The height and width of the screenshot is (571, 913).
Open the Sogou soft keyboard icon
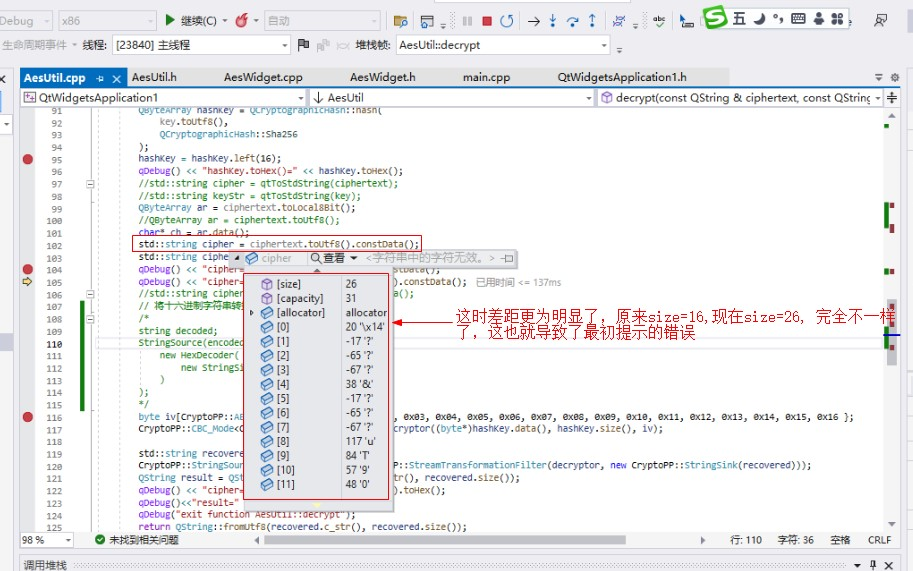click(799, 19)
